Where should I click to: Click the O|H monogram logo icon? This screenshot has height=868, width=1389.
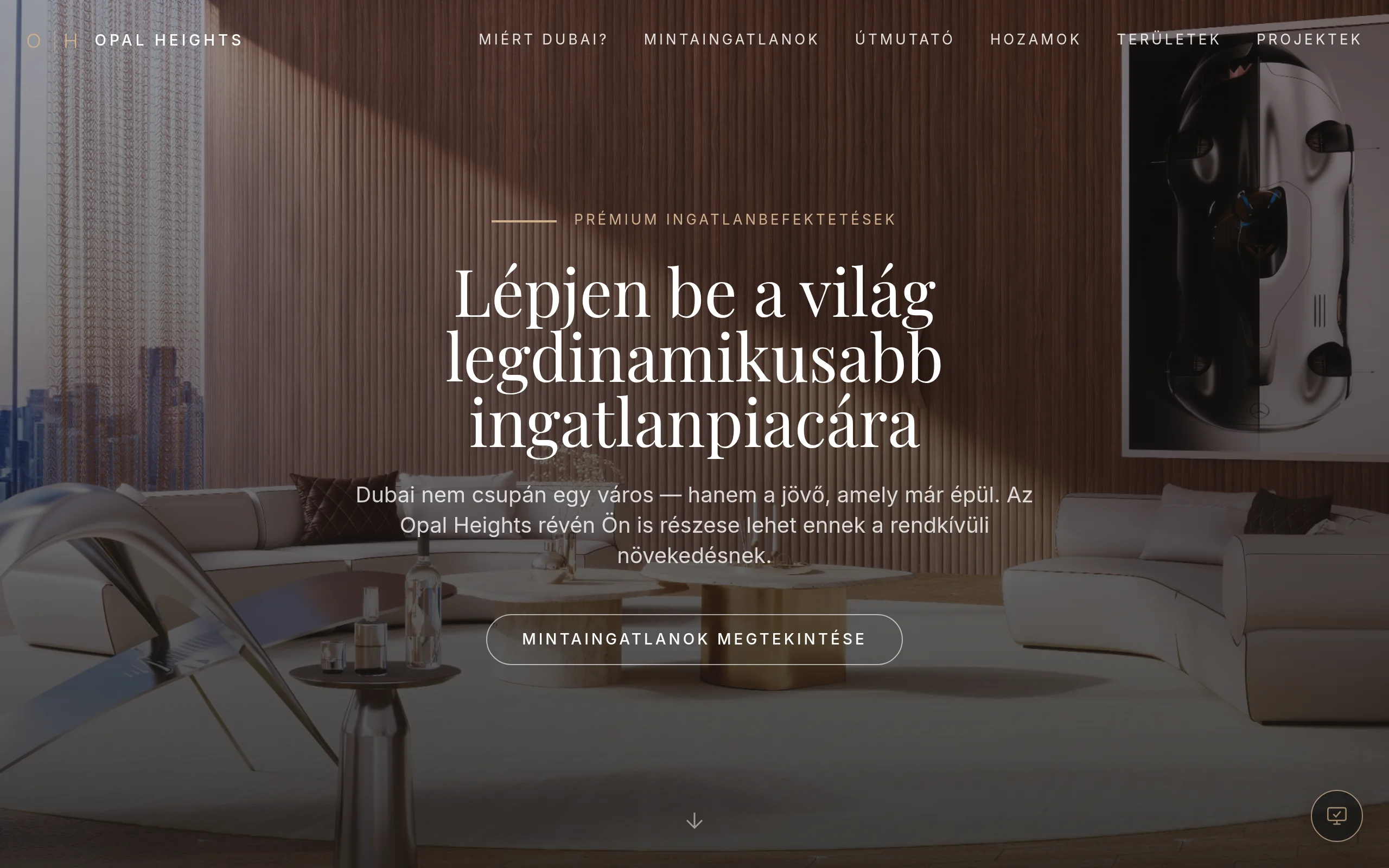(x=53, y=41)
